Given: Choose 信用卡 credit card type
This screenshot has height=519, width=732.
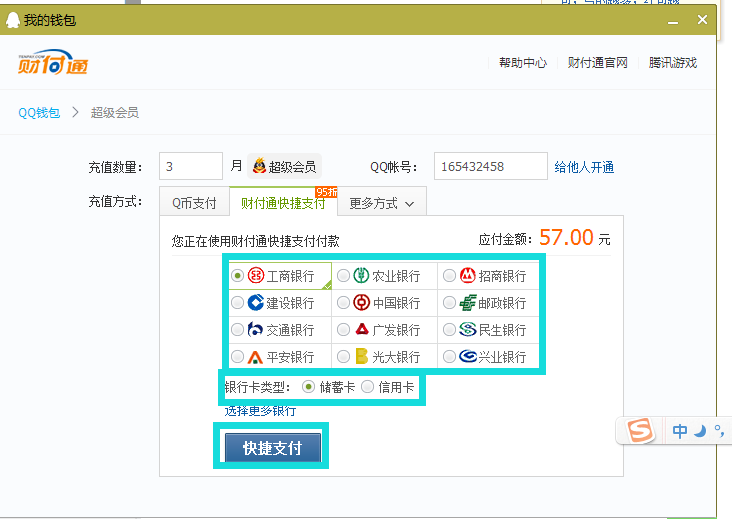Looking at the screenshot, I should [367, 387].
